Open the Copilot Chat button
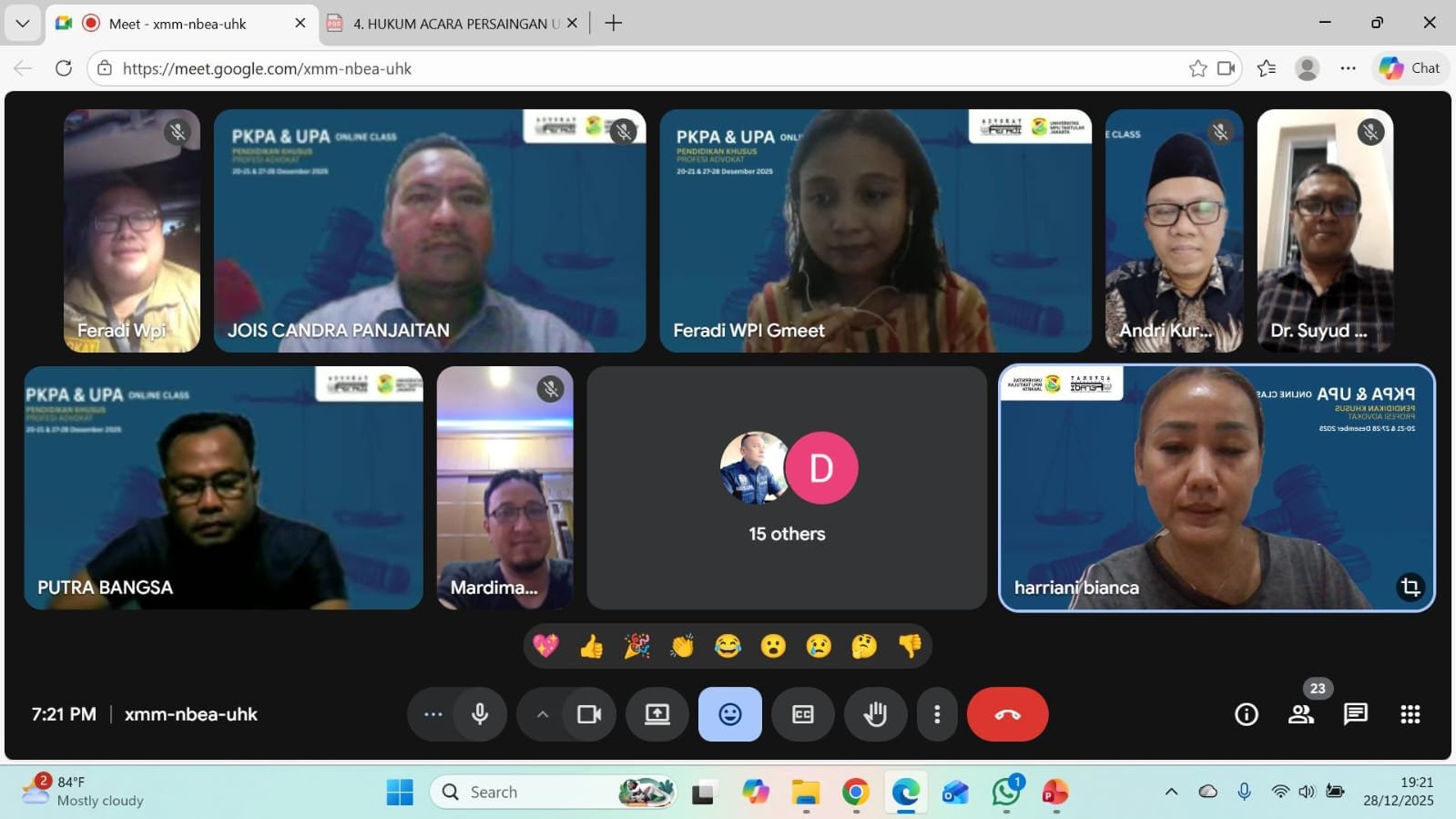This screenshot has height=819, width=1456. [1410, 68]
